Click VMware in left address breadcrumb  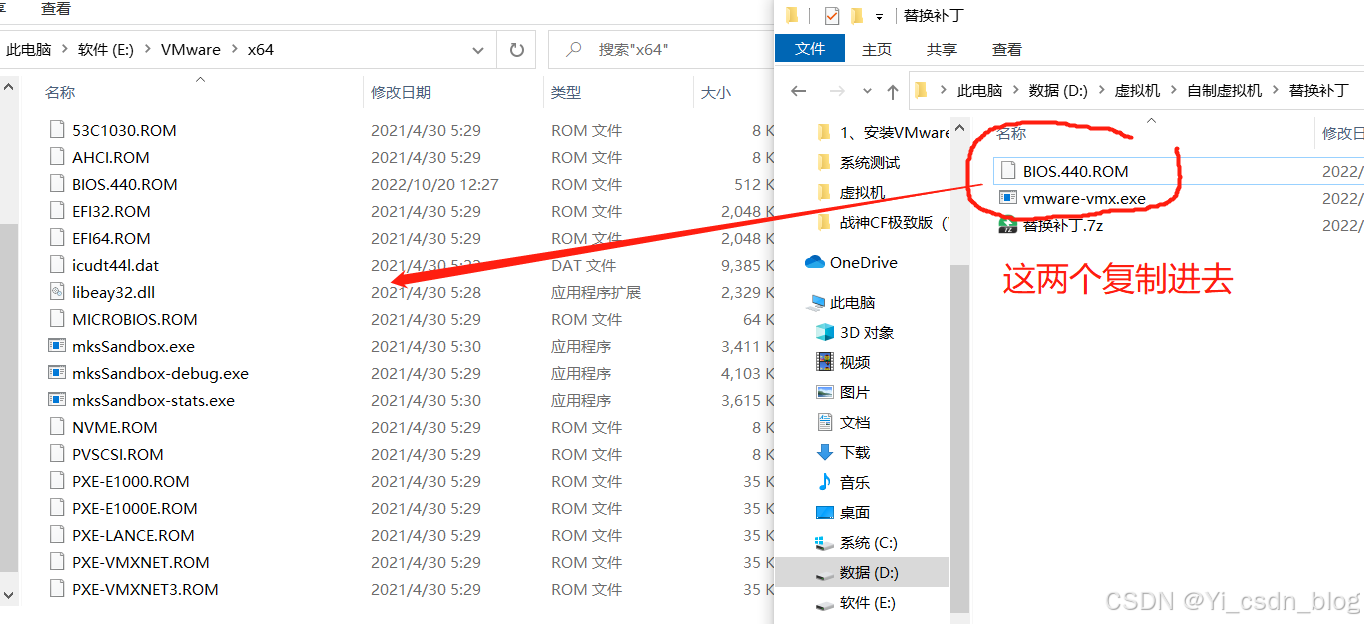click(191, 49)
